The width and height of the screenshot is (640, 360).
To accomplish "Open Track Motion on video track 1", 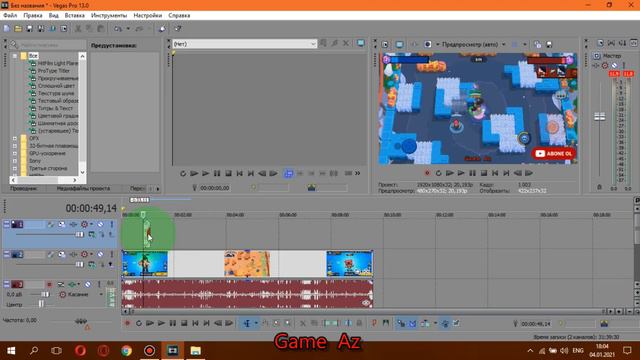I will point(62,224).
